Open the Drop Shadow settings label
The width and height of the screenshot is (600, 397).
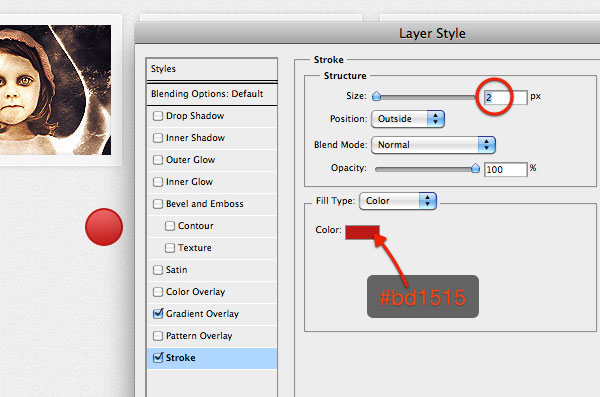195,116
